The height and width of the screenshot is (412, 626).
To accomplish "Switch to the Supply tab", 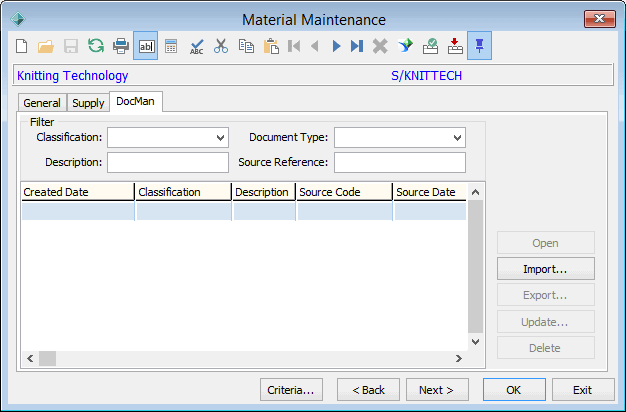I will (x=88, y=103).
